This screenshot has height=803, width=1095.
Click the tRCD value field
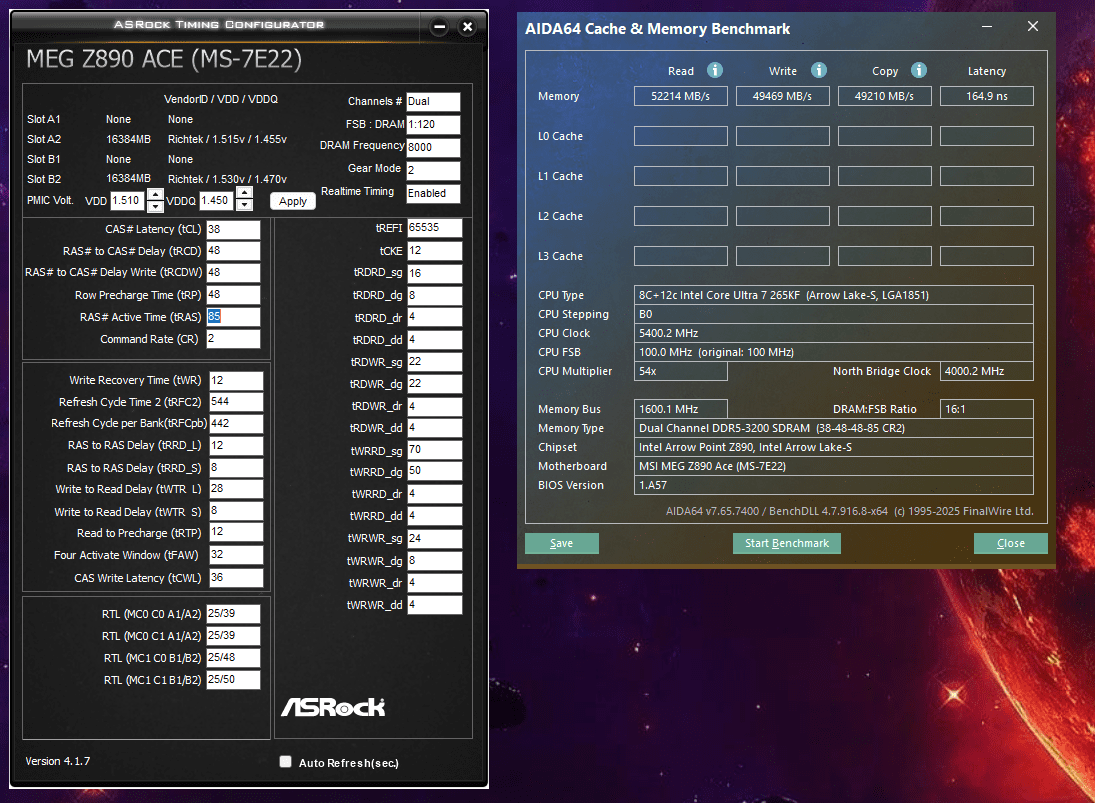233,251
